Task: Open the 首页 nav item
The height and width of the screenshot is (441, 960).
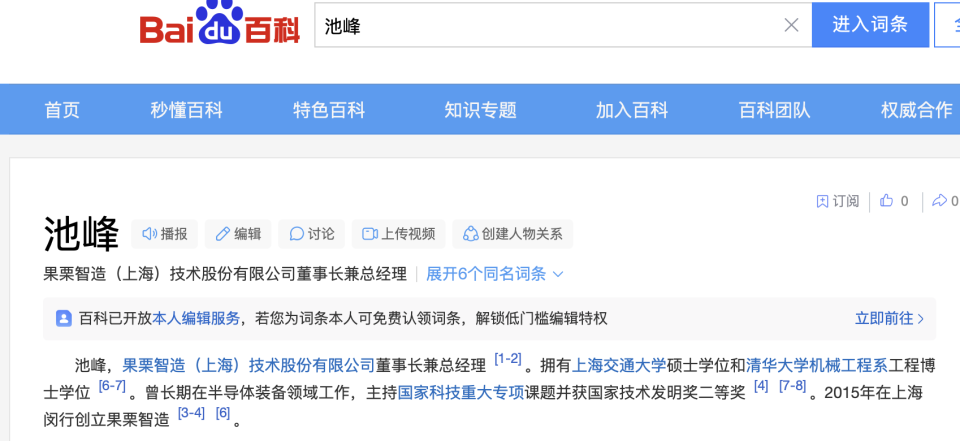Action: pos(62,110)
